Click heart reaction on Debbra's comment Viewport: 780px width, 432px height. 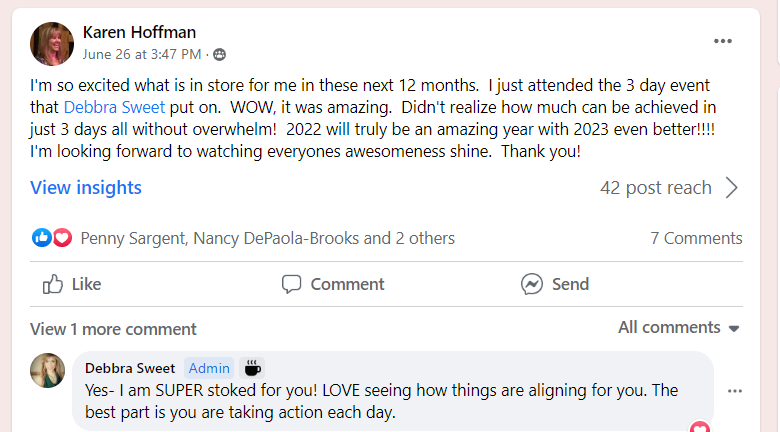pos(700,428)
